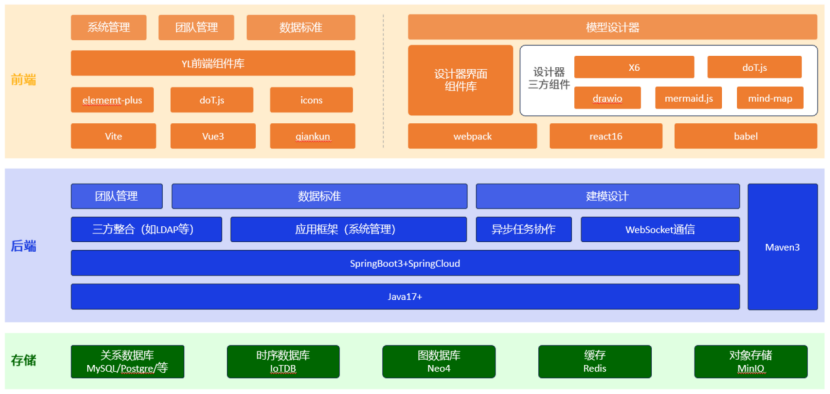Select the 时序数据库 IoTDB storage box
The width and height of the screenshot is (830, 394).
click(283, 362)
